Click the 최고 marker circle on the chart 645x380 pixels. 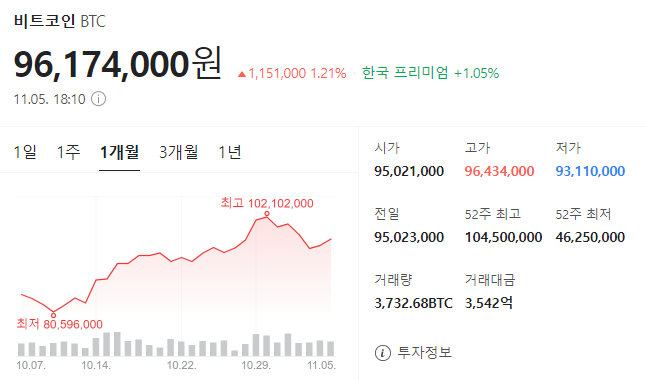click(267, 213)
